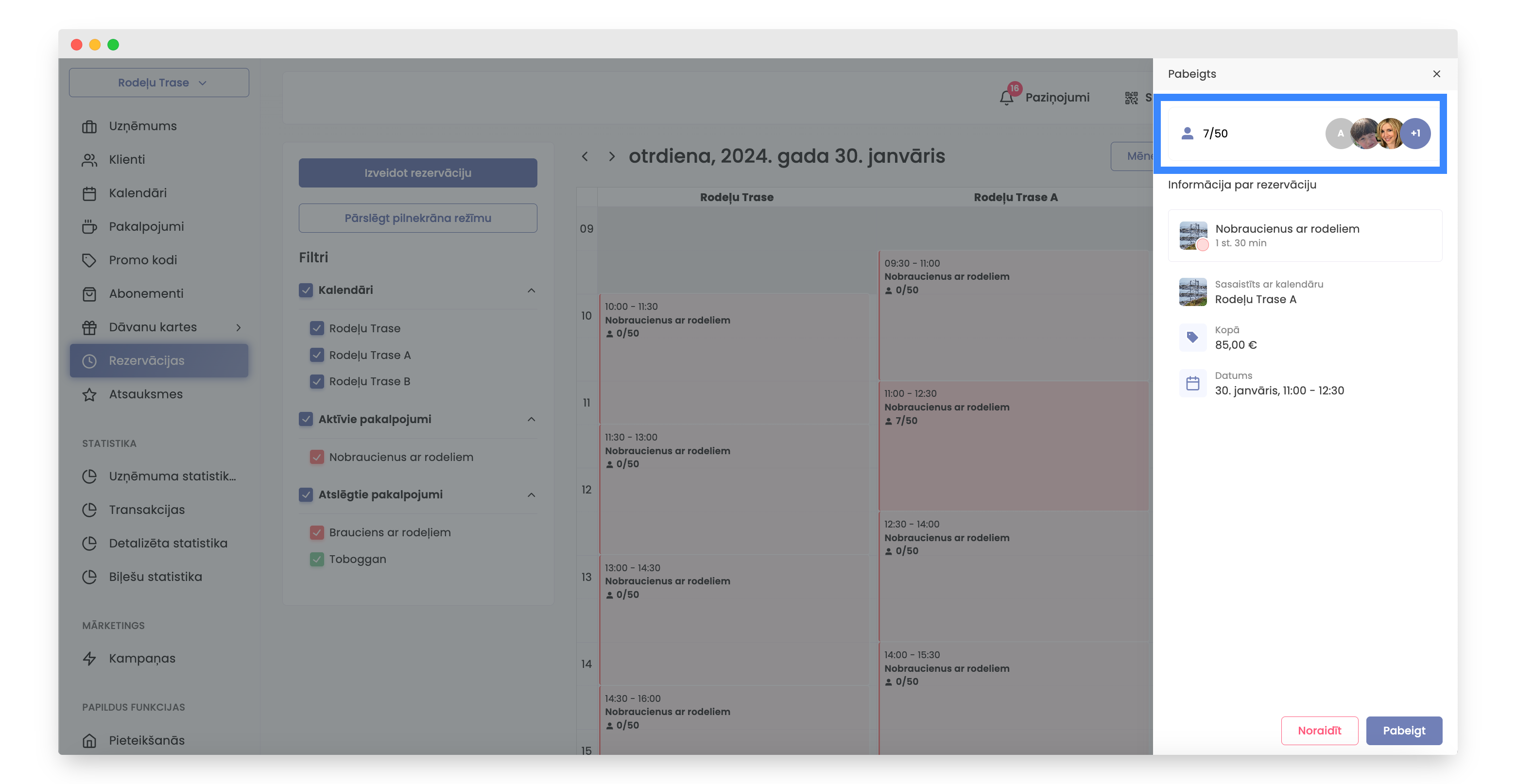
Task: Click the Datums calendar icon
Action: (1192, 383)
